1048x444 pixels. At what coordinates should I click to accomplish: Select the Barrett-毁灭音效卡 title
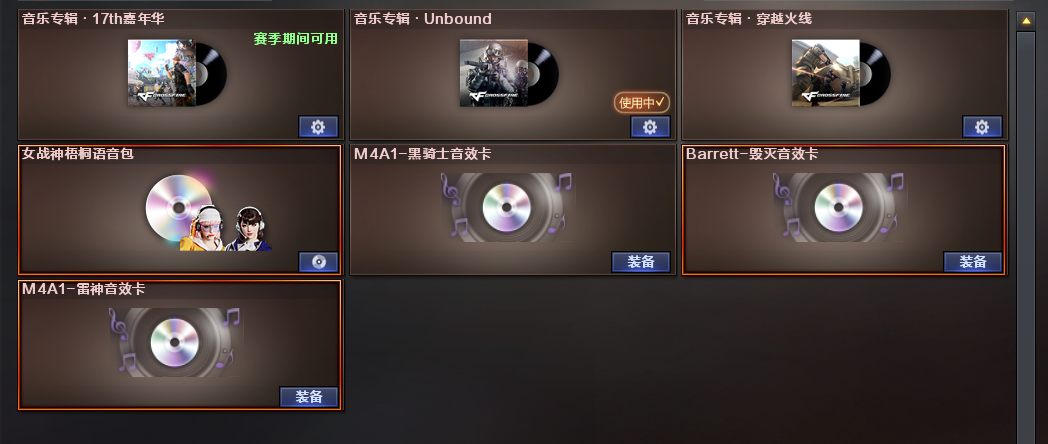752,154
